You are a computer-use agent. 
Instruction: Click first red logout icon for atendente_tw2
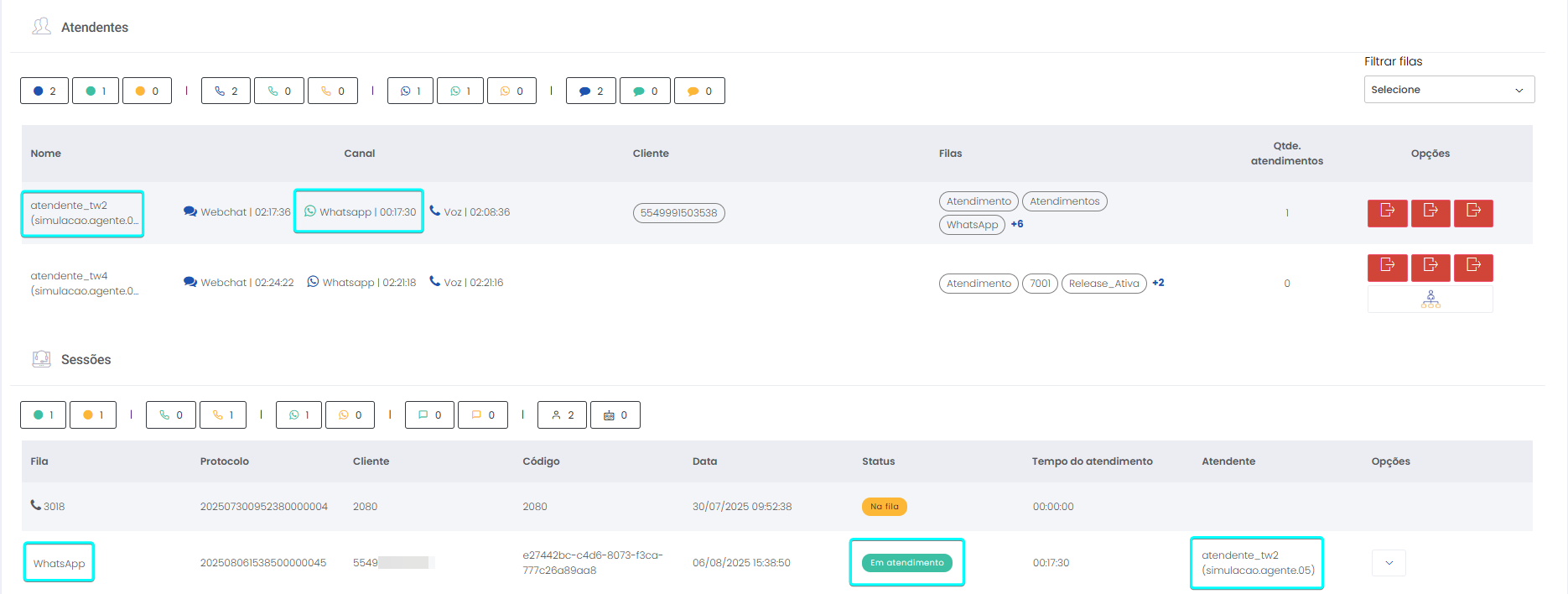(x=1388, y=212)
